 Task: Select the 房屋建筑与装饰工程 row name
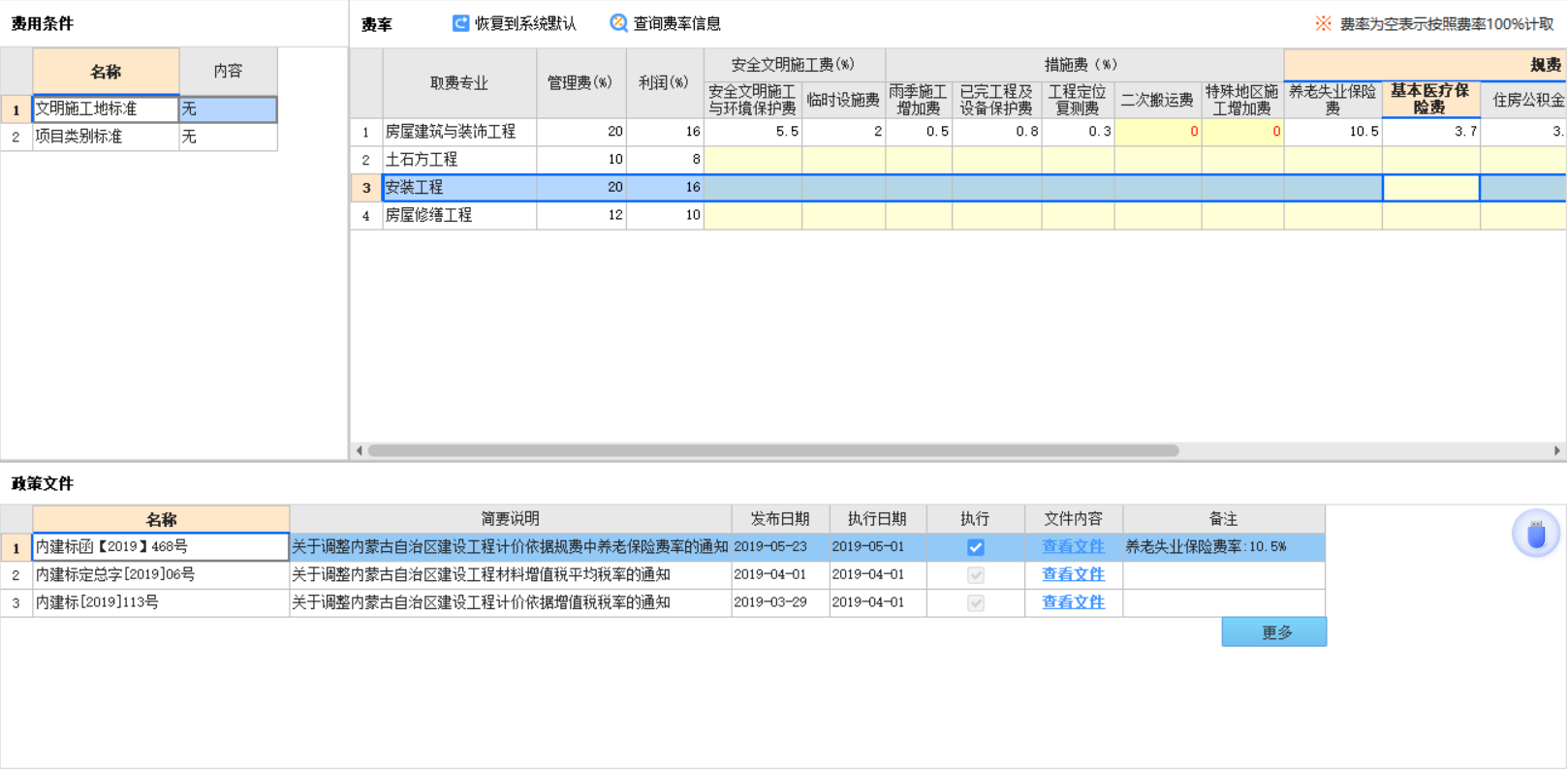tap(459, 132)
